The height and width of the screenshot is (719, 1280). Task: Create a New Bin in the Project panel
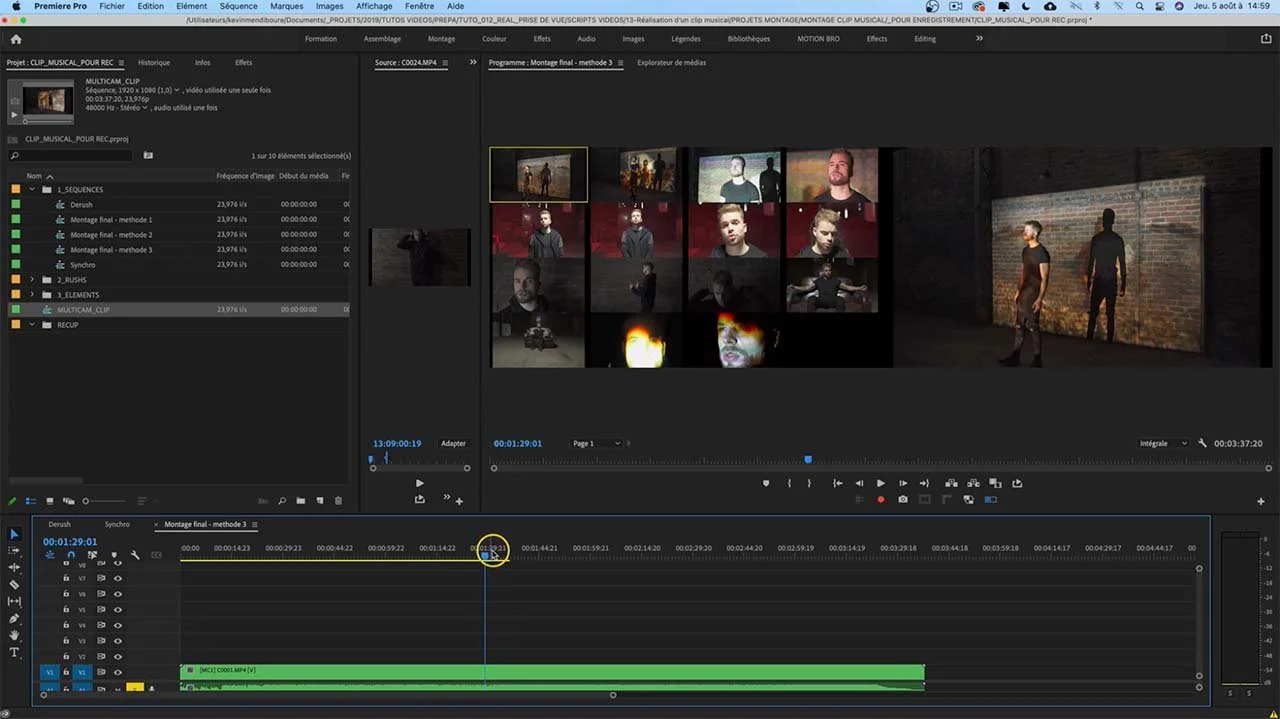click(300, 501)
